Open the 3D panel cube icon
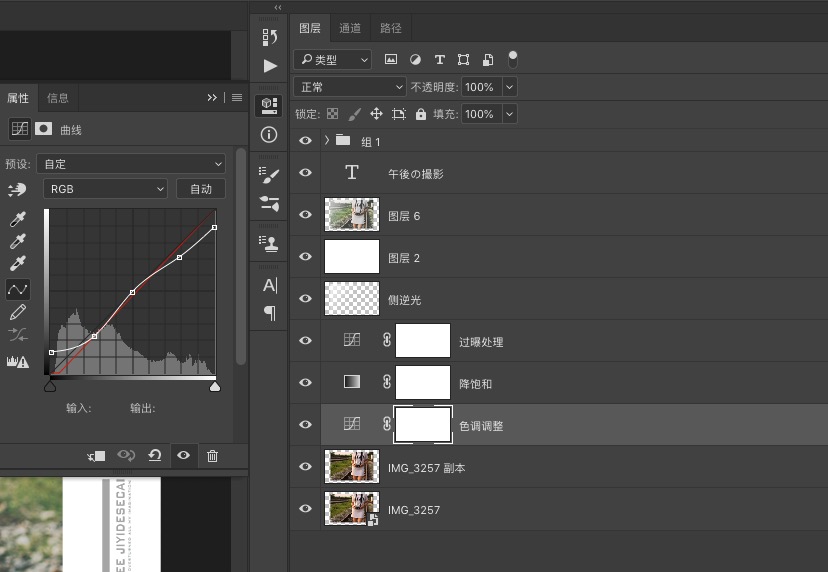Screen dimensions: 828x572 point(269,104)
